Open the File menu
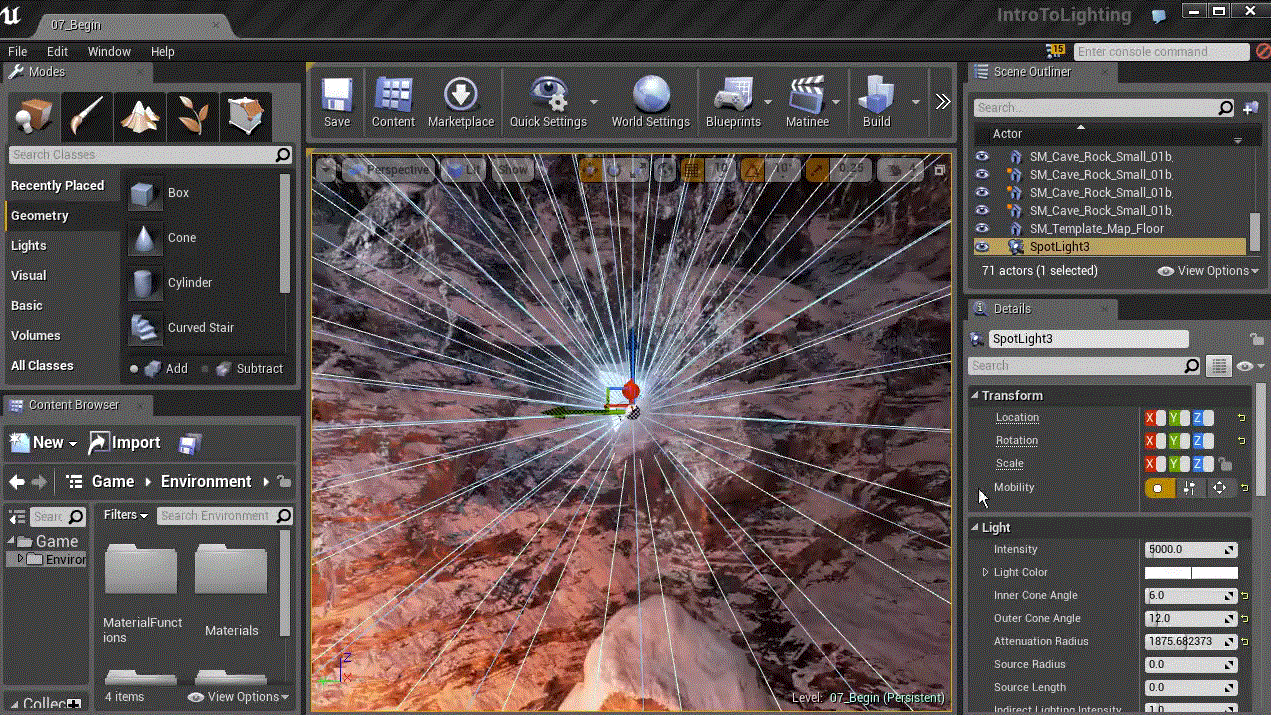Image resolution: width=1271 pixels, height=715 pixels. (x=18, y=51)
